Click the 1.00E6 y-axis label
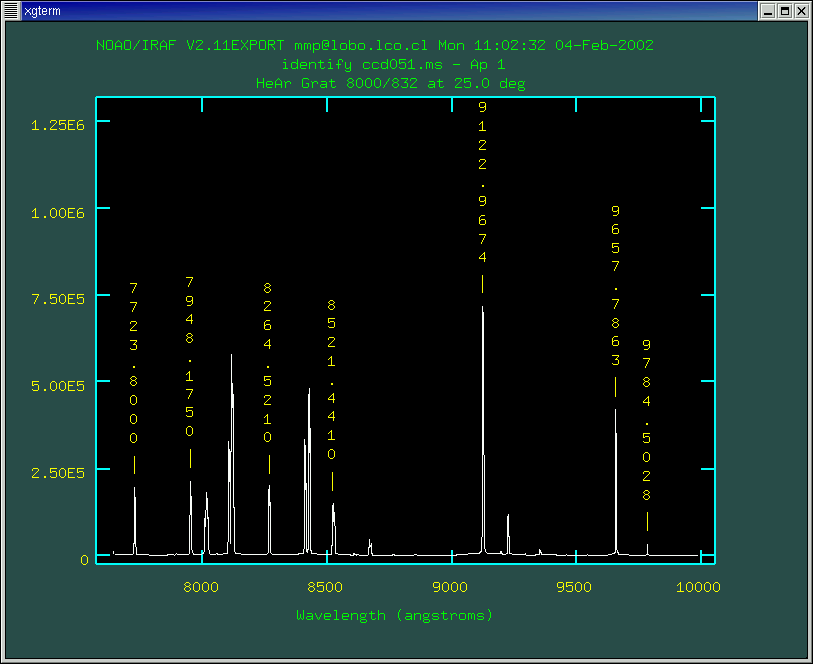The width and height of the screenshot is (813, 664). click(58, 213)
